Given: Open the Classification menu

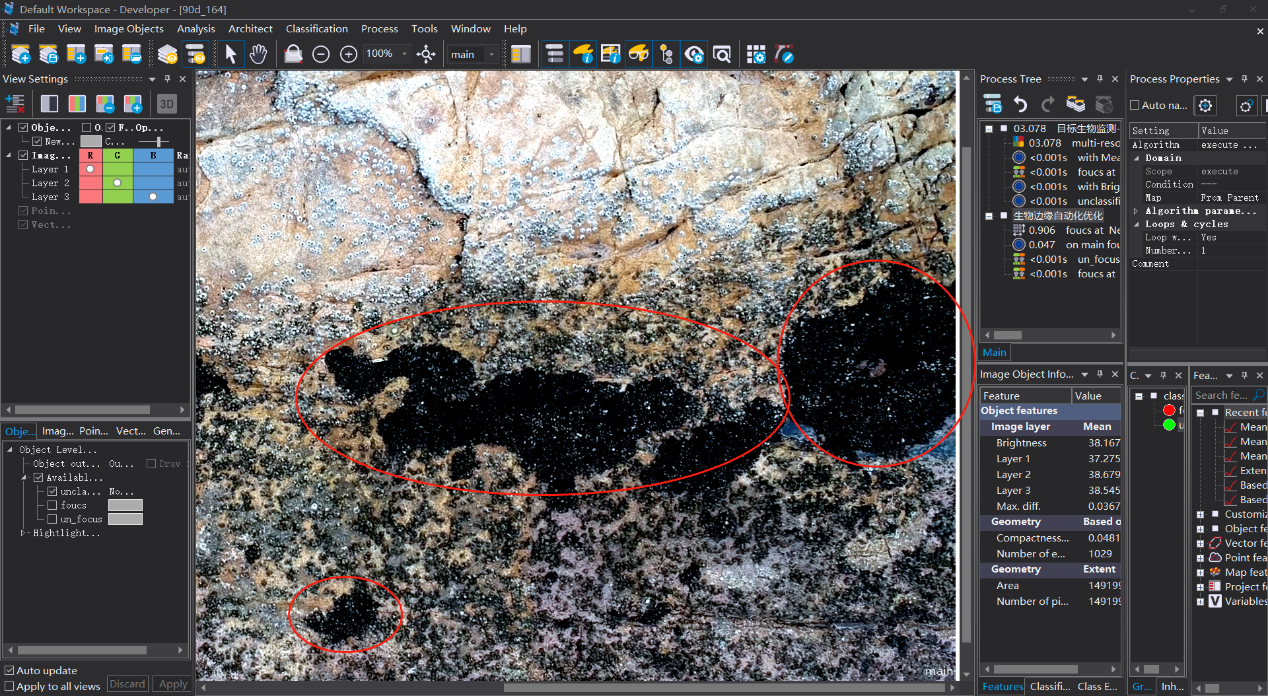Looking at the screenshot, I should 316,29.
